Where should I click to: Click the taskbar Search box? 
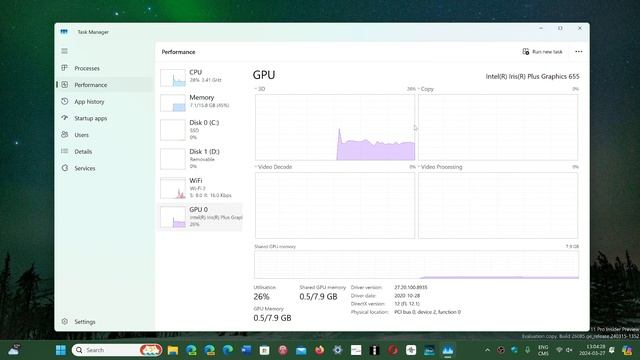coord(117,350)
